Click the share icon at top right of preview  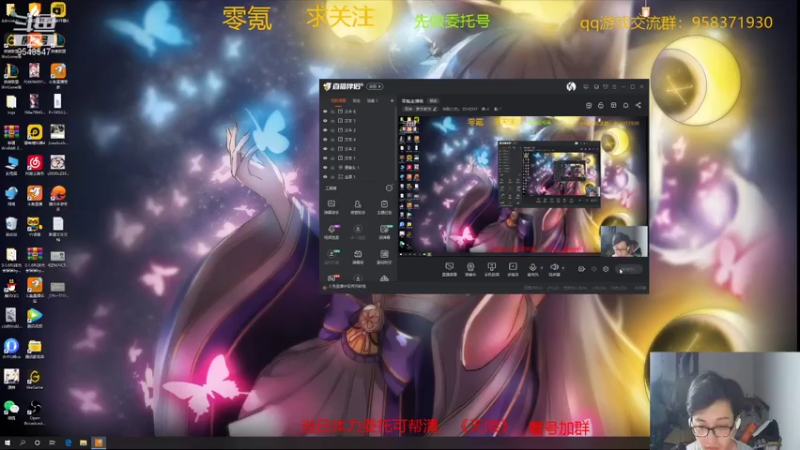pos(638,105)
